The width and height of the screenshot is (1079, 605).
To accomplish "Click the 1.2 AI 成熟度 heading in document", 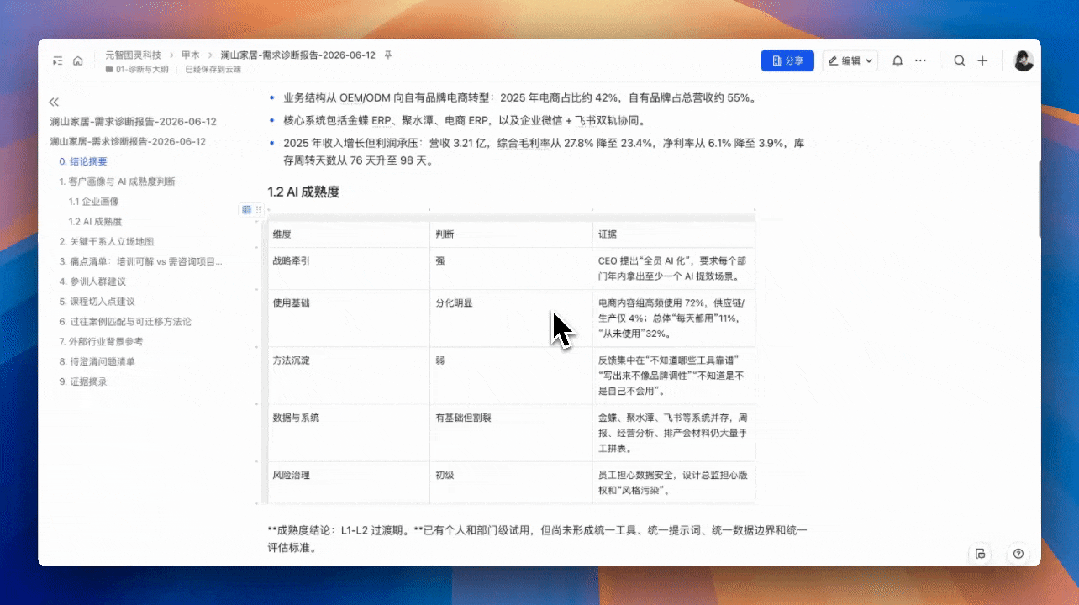I will (303, 192).
